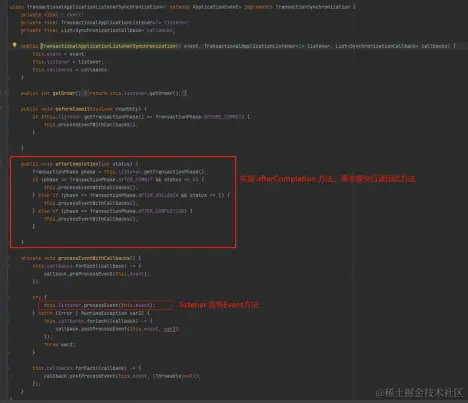Viewport: 468px width, 403px height.
Task: Click the yellow lightbulb intention icon
Action: click(14, 45)
